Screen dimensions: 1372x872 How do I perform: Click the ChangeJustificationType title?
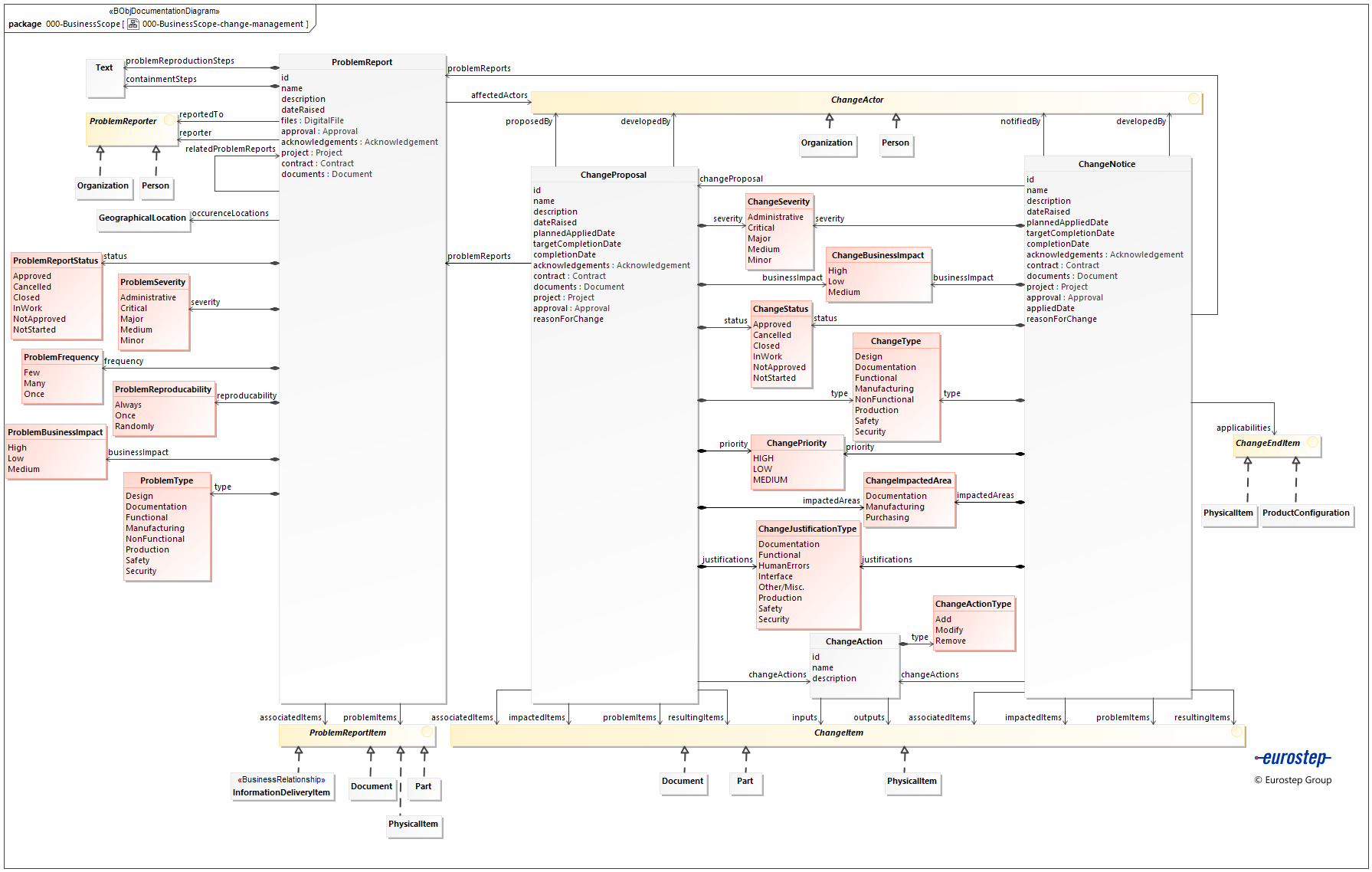[x=807, y=529]
